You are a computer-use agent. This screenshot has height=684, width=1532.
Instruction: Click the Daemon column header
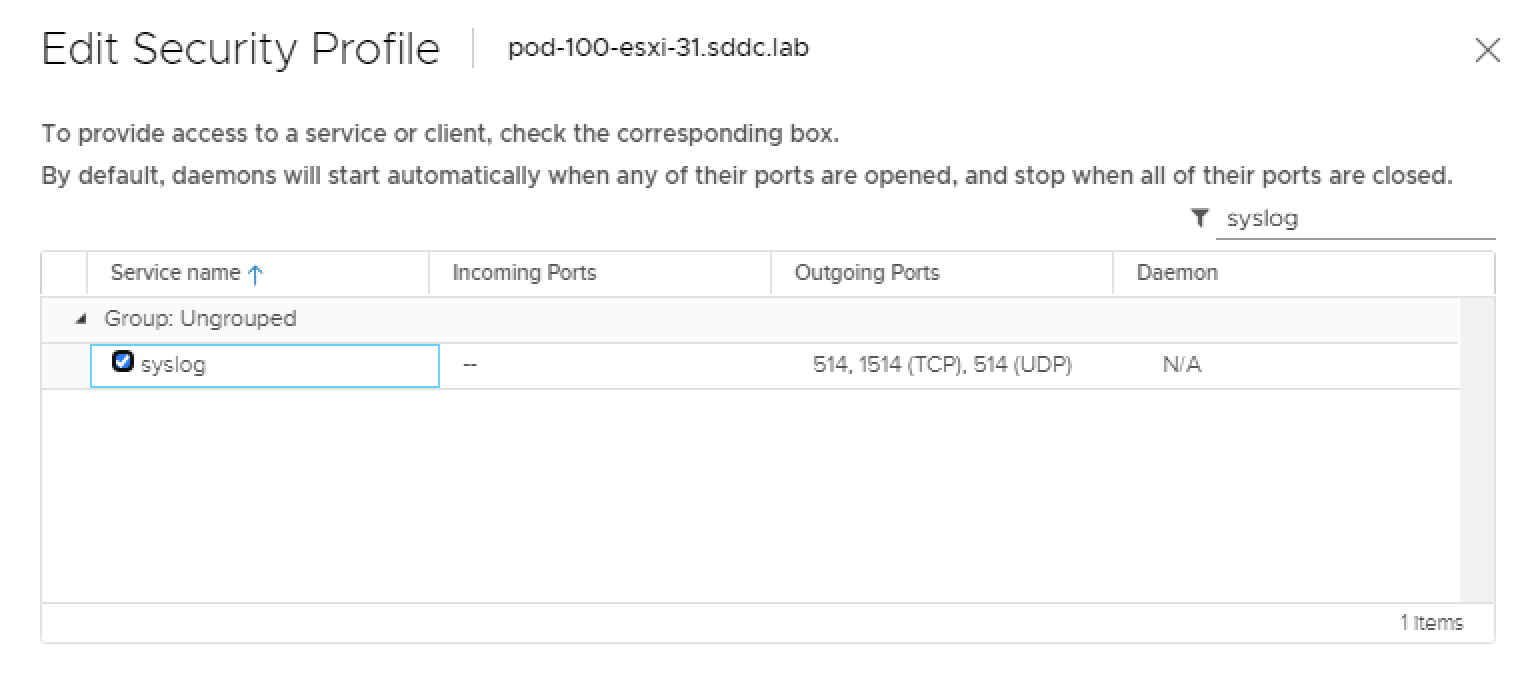[x=1177, y=273]
